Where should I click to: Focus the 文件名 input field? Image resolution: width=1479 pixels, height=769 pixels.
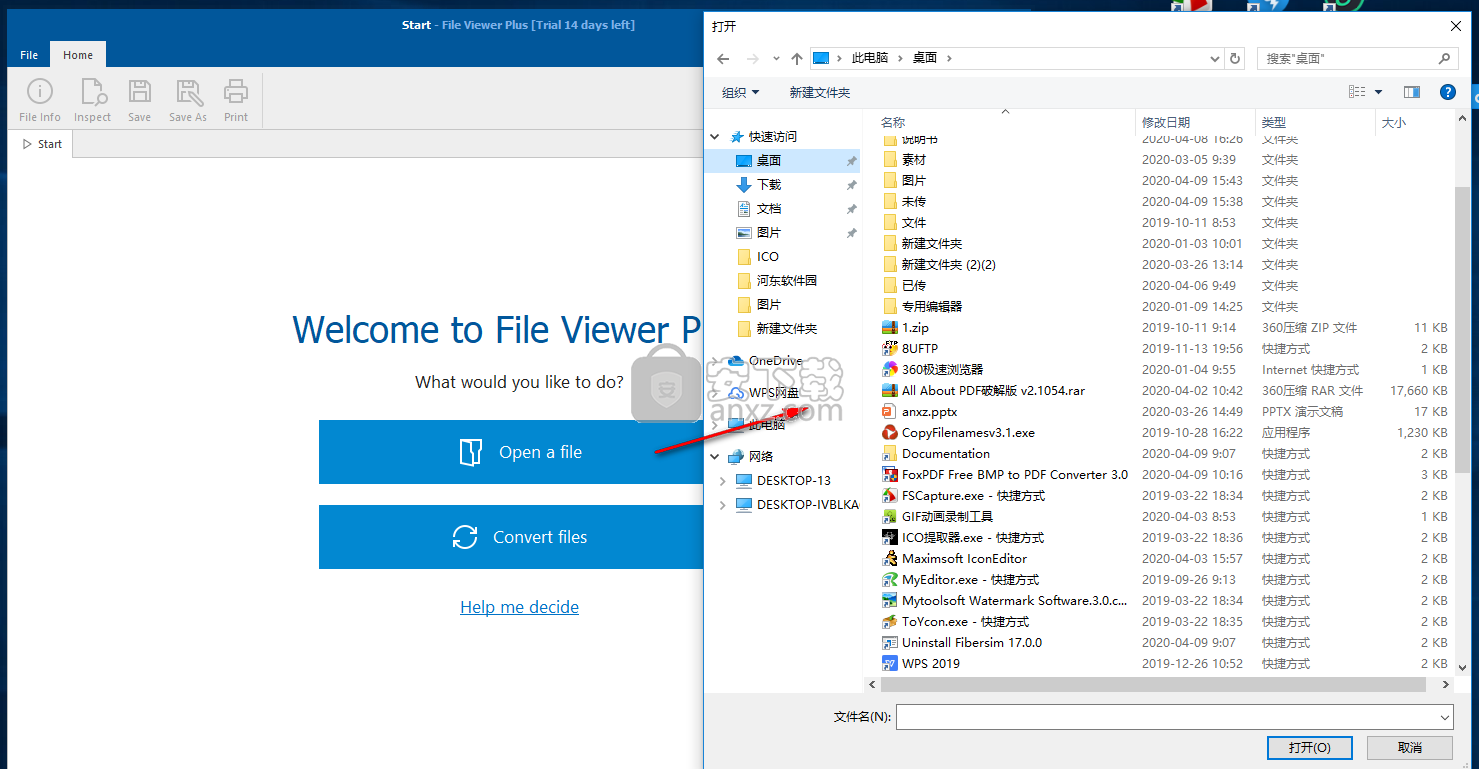(x=1166, y=717)
